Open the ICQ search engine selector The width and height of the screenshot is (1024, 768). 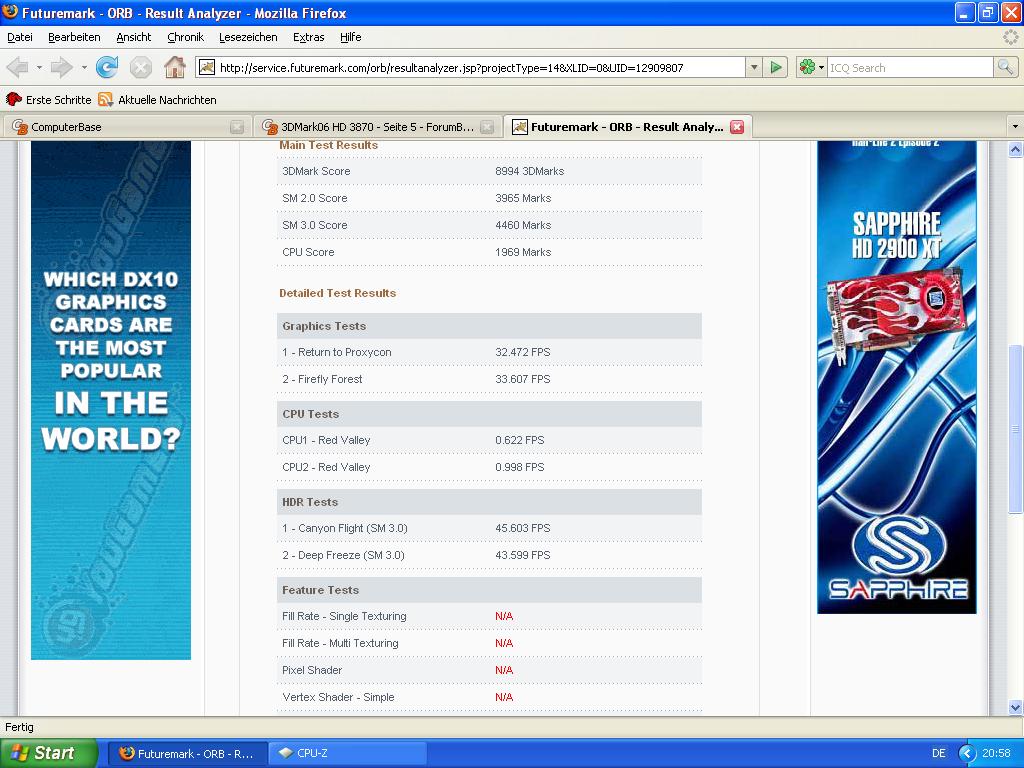(812, 67)
